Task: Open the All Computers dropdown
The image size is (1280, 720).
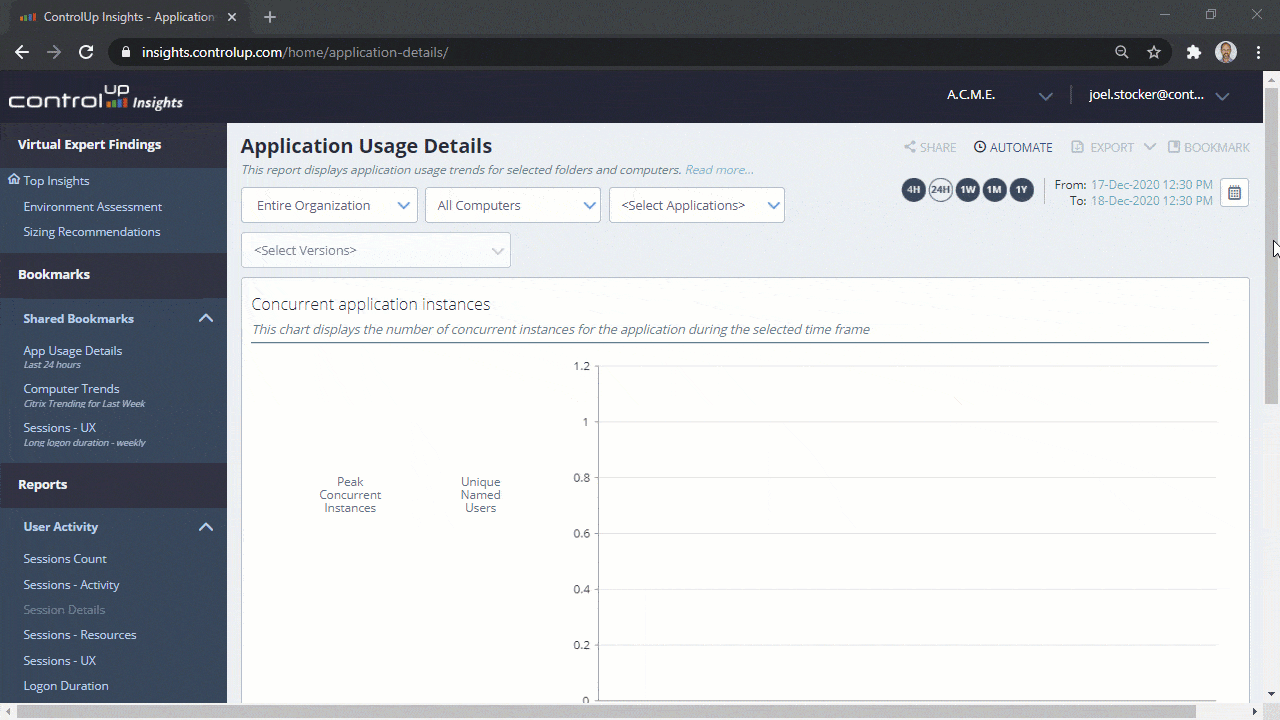Action: (513, 205)
